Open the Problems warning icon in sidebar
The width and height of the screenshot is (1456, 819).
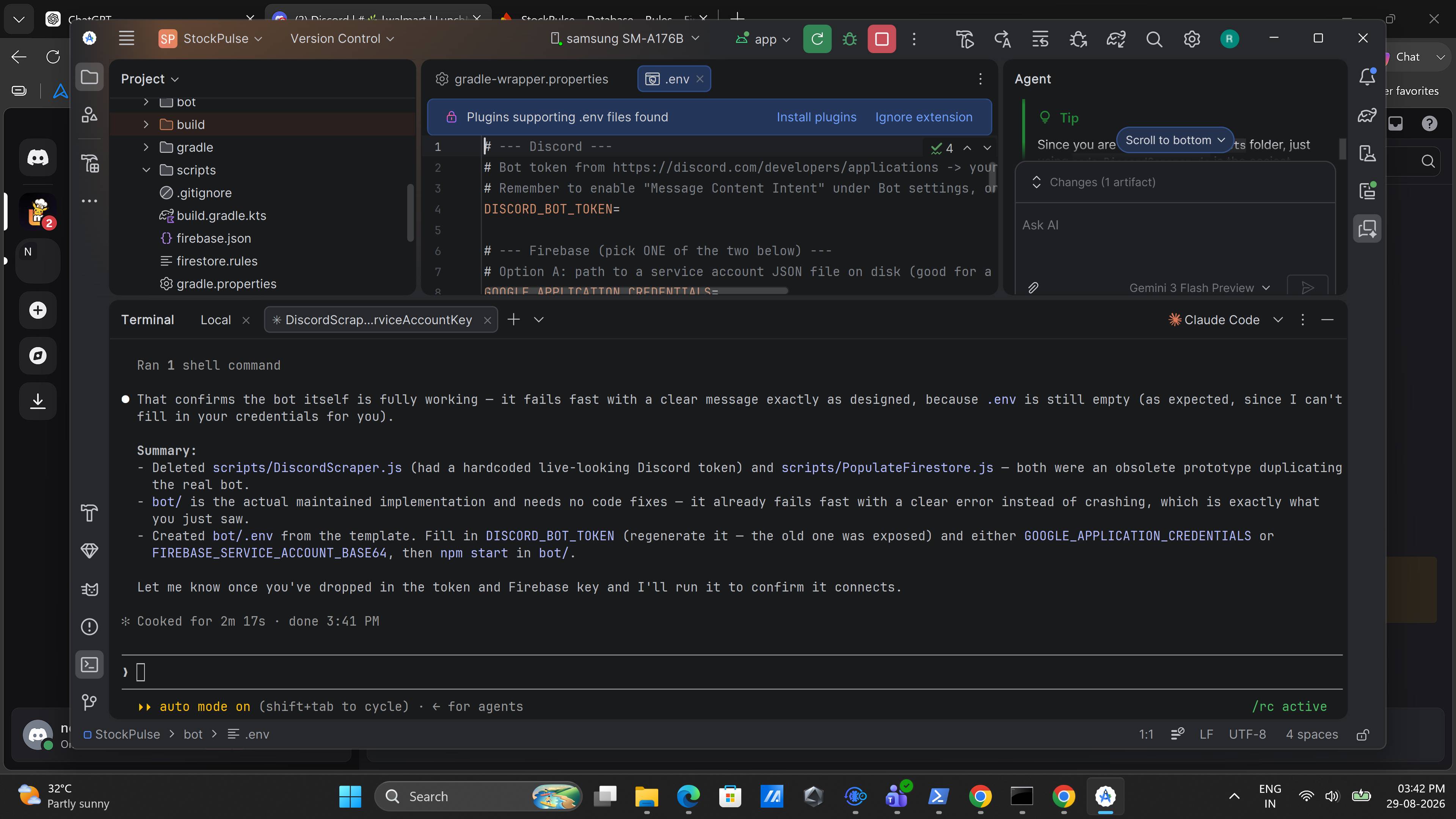coord(89,626)
